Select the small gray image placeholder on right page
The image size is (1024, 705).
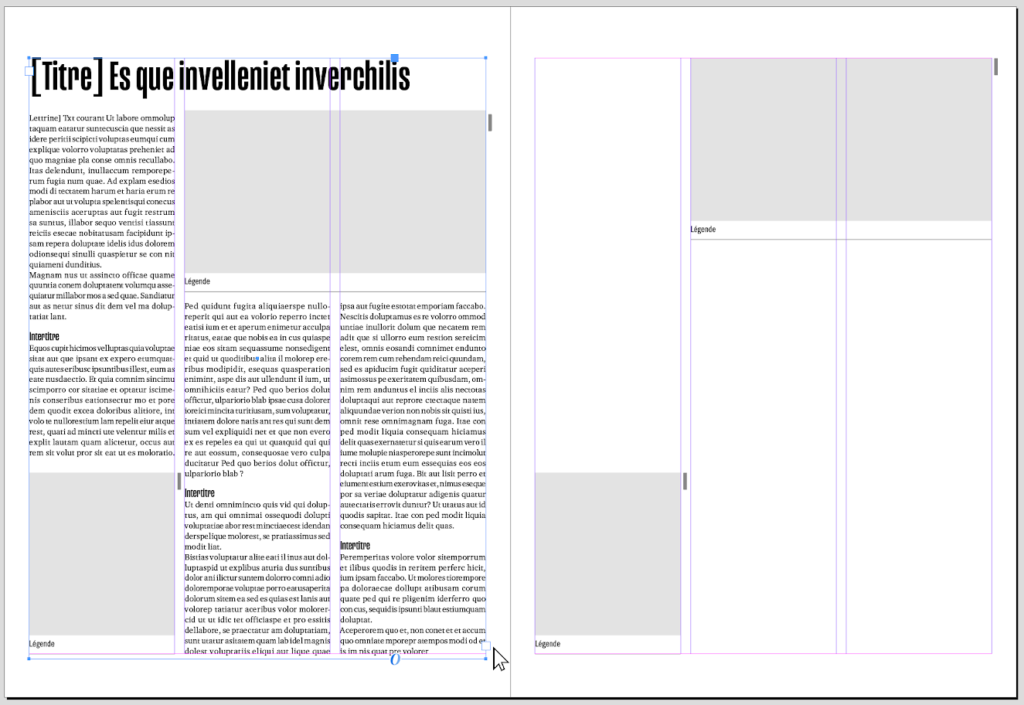[x=607, y=553]
